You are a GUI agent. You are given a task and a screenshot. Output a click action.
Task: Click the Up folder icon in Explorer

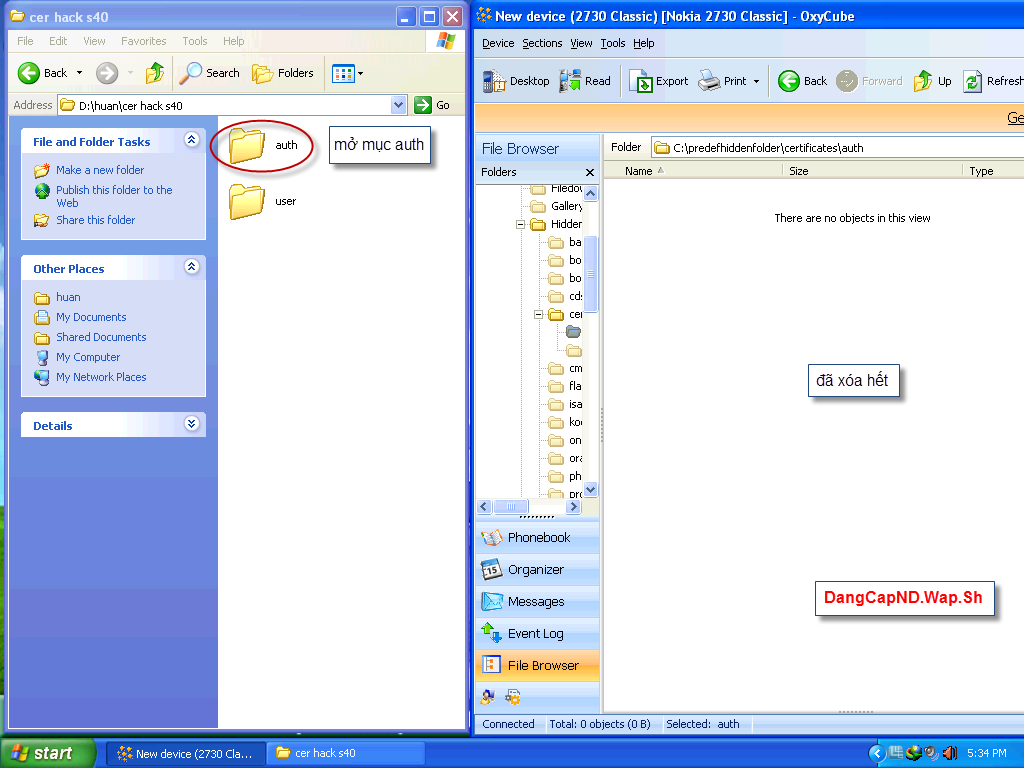click(x=155, y=73)
